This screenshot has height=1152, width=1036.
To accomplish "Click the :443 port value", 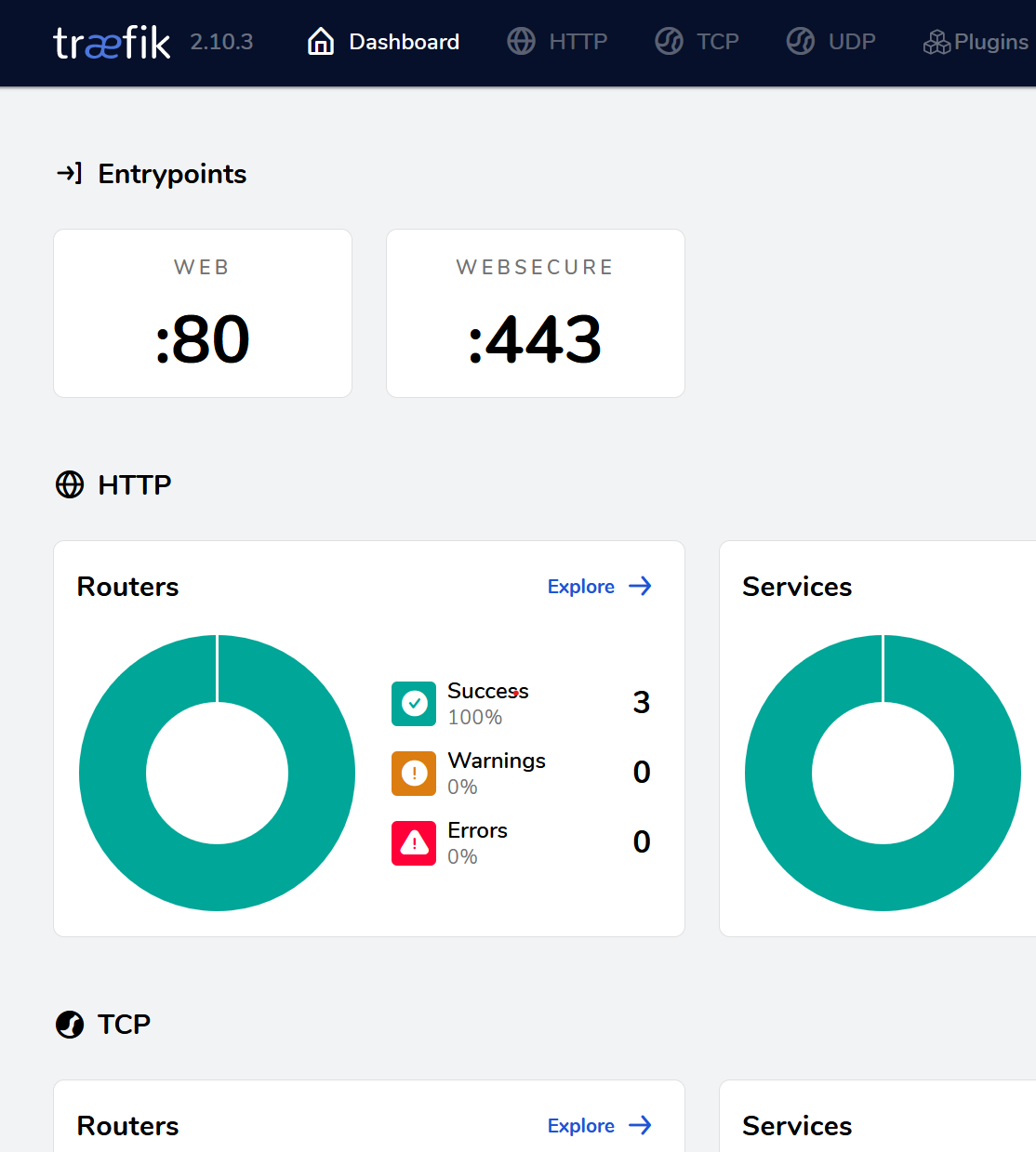I will [x=536, y=339].
